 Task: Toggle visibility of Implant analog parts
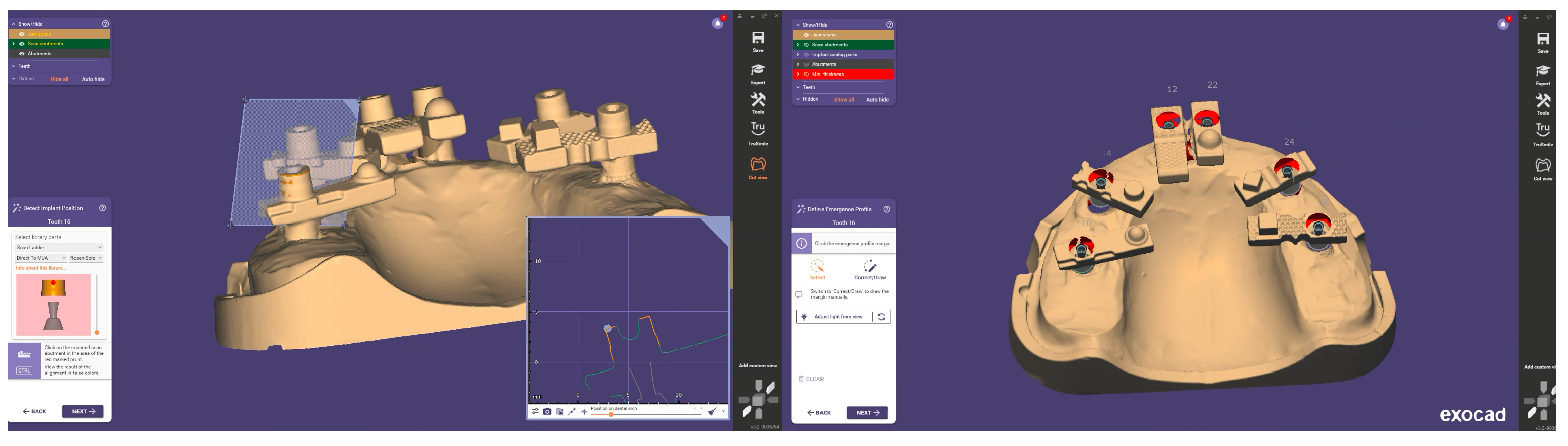pyautogui.click(x=806, y=55)
